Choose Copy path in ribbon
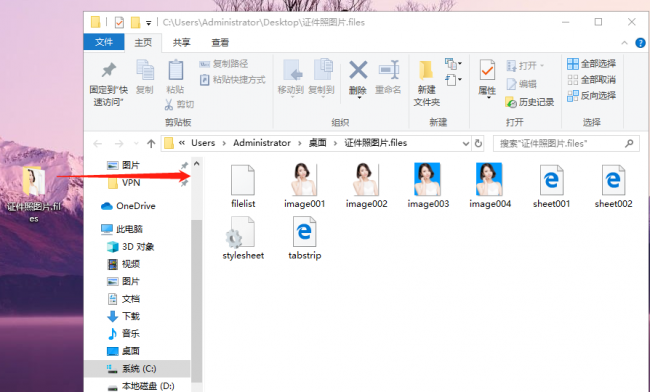The height and width of the screenshot is (392, 650). click(224, 64)
